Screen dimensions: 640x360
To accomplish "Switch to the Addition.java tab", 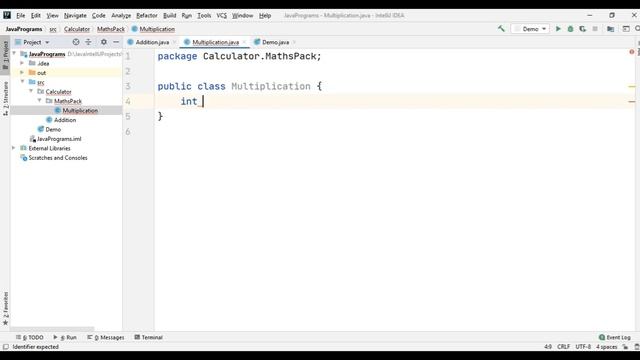I will pyautogui.click(x=152, y=42).
